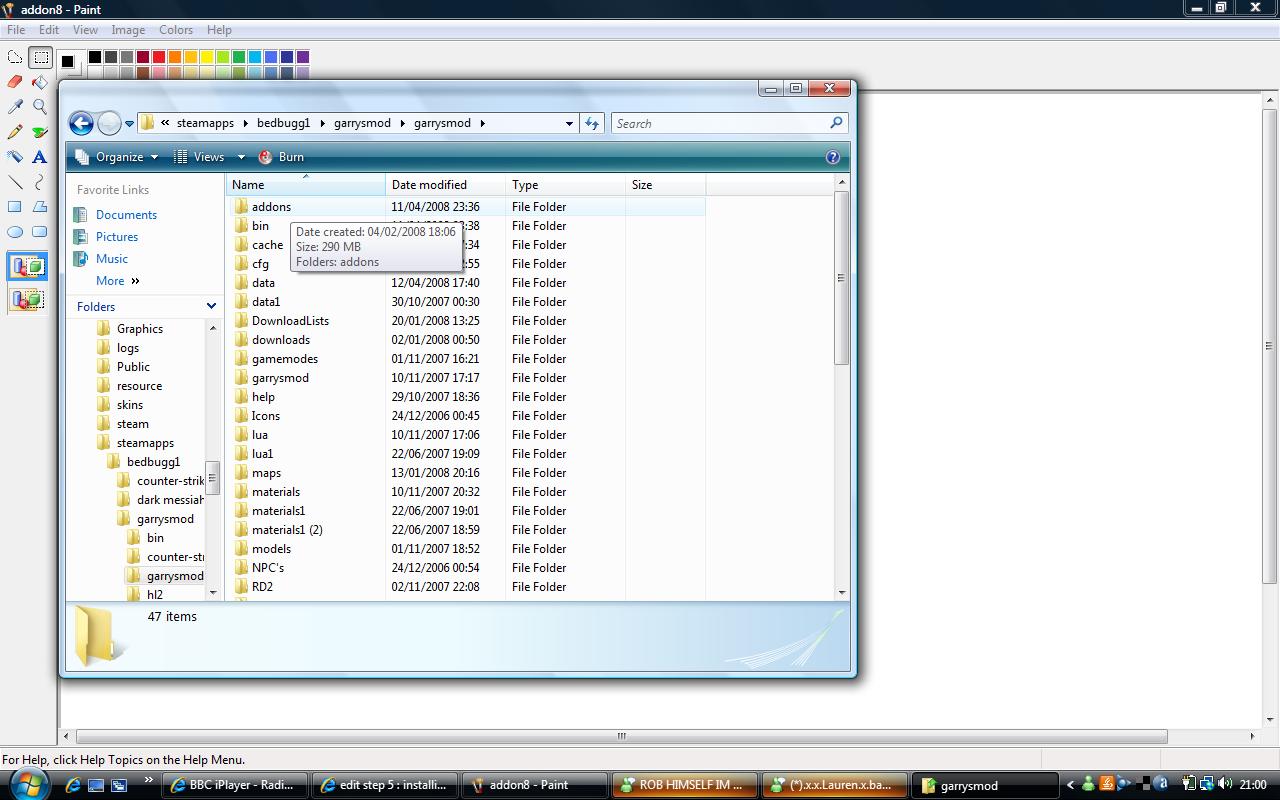
Task: Pick the purple color swatch
Action: pos(302,57)
